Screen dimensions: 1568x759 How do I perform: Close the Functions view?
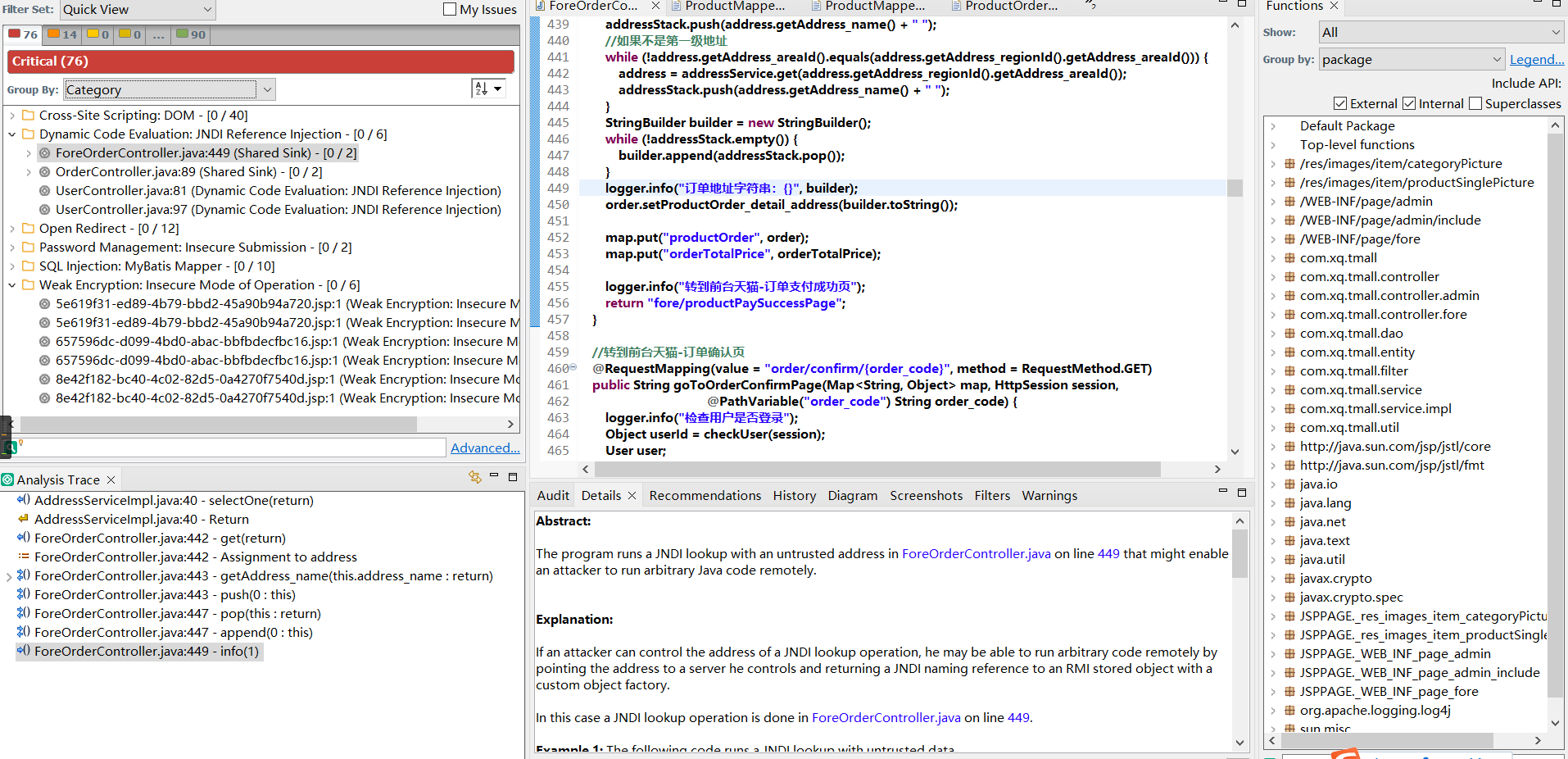[1334, 6]
